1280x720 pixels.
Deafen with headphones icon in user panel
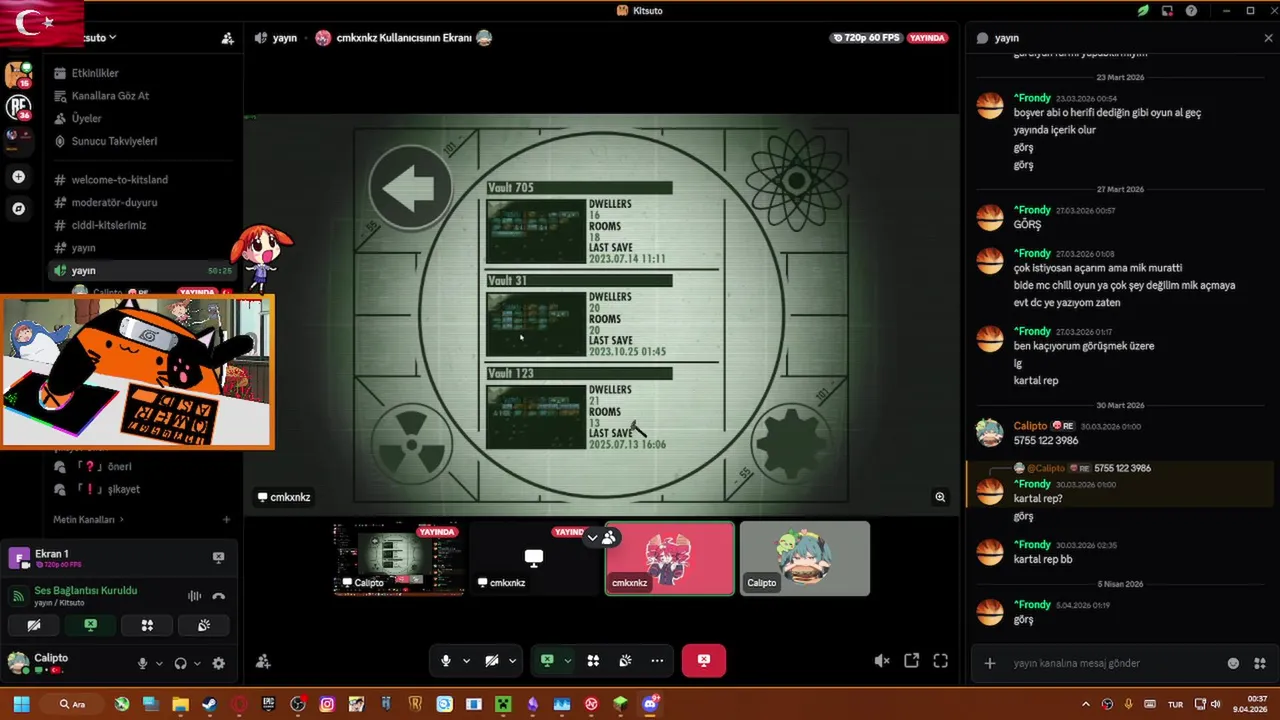[x=181, y=663]
